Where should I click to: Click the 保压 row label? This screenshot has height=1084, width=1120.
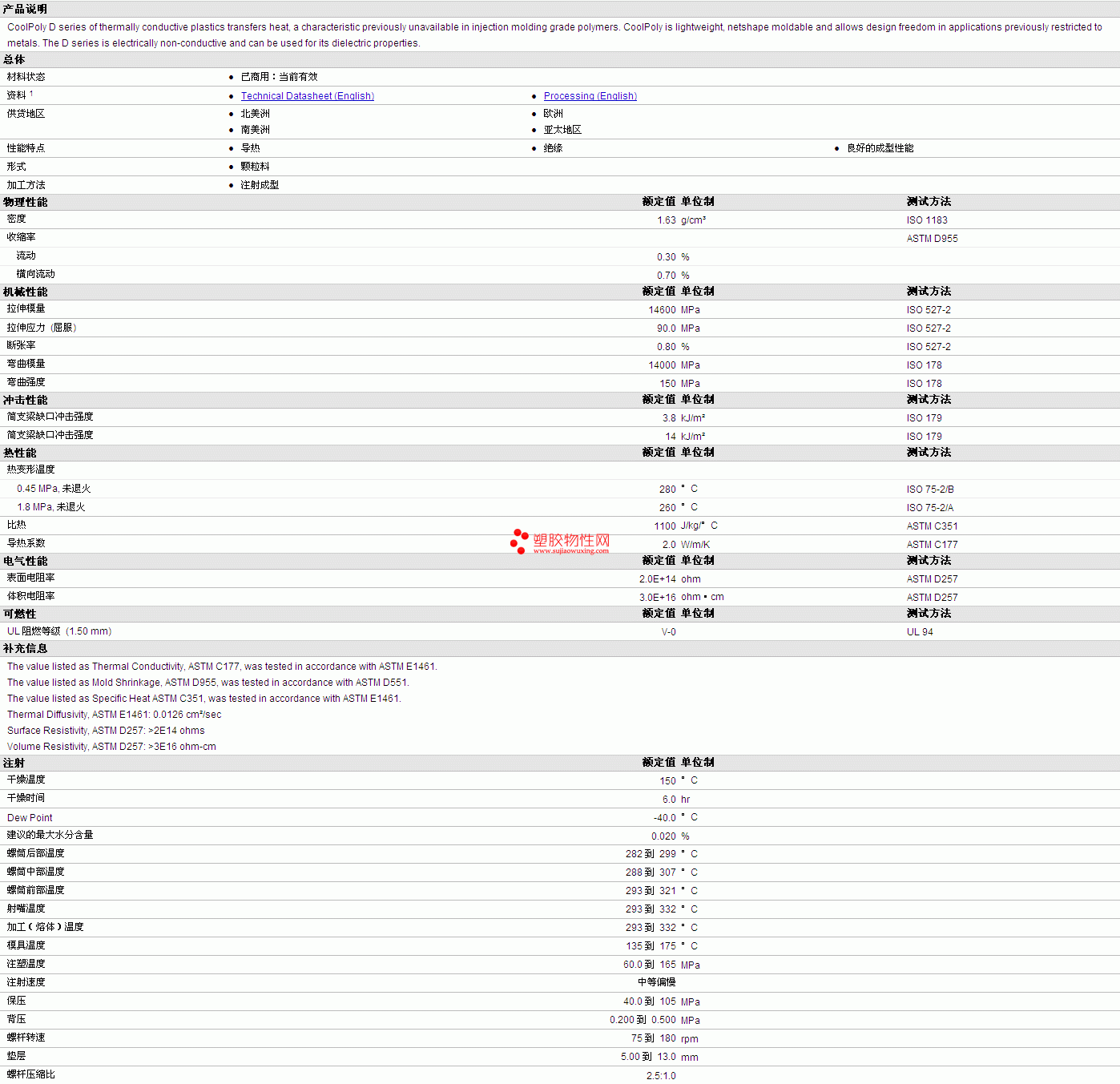(17, 1001)
